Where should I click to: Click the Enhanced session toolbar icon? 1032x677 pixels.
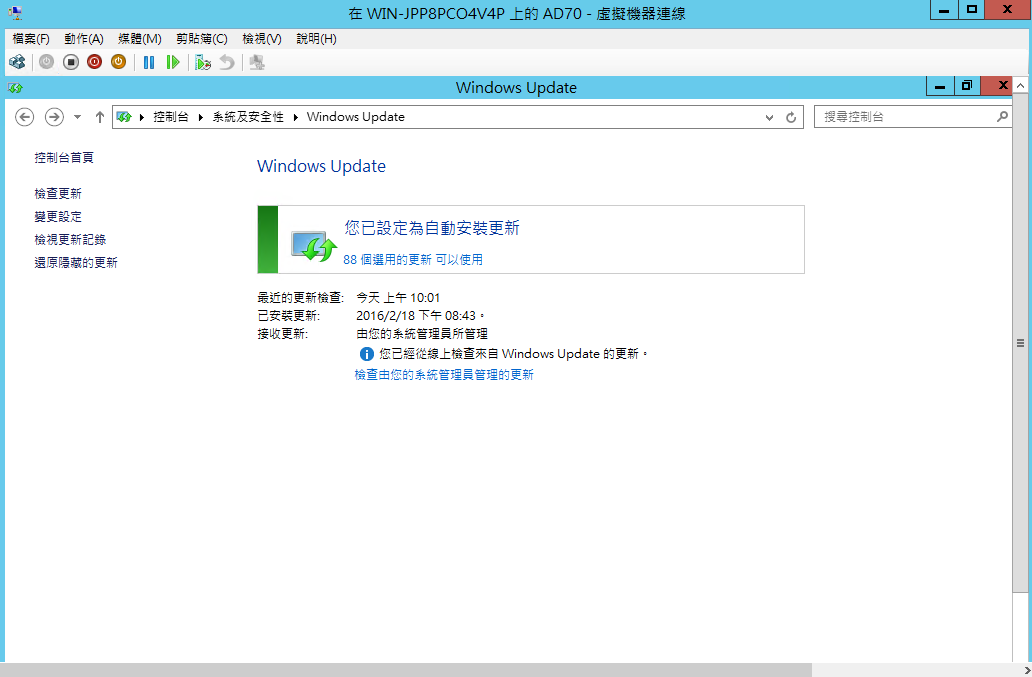click(257, 63)
